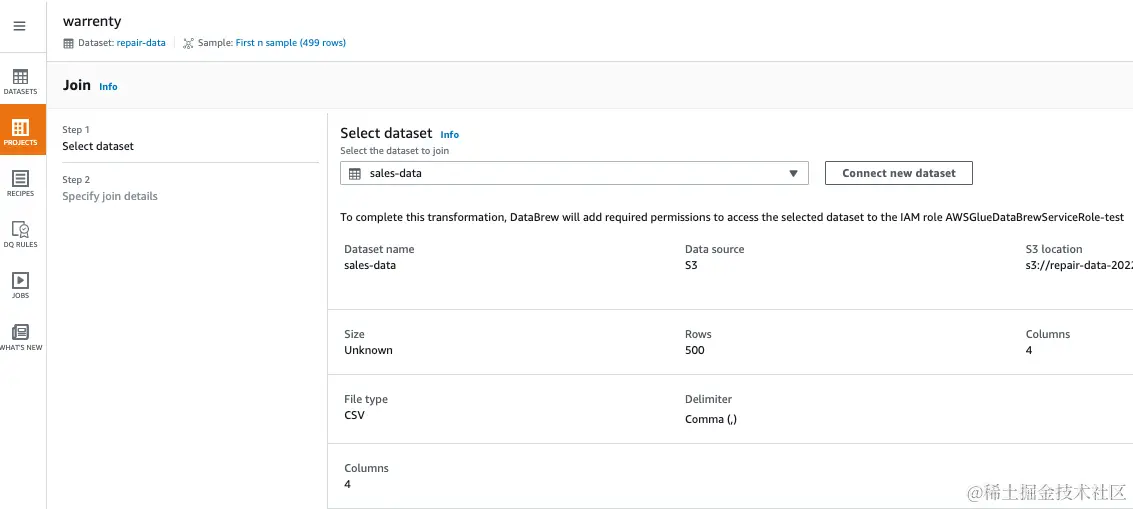Image resolution: width=1133 pixels, height=509 pixels.
Task: Open Info link beside Select dataset heading
Action: tap(450, 134)
